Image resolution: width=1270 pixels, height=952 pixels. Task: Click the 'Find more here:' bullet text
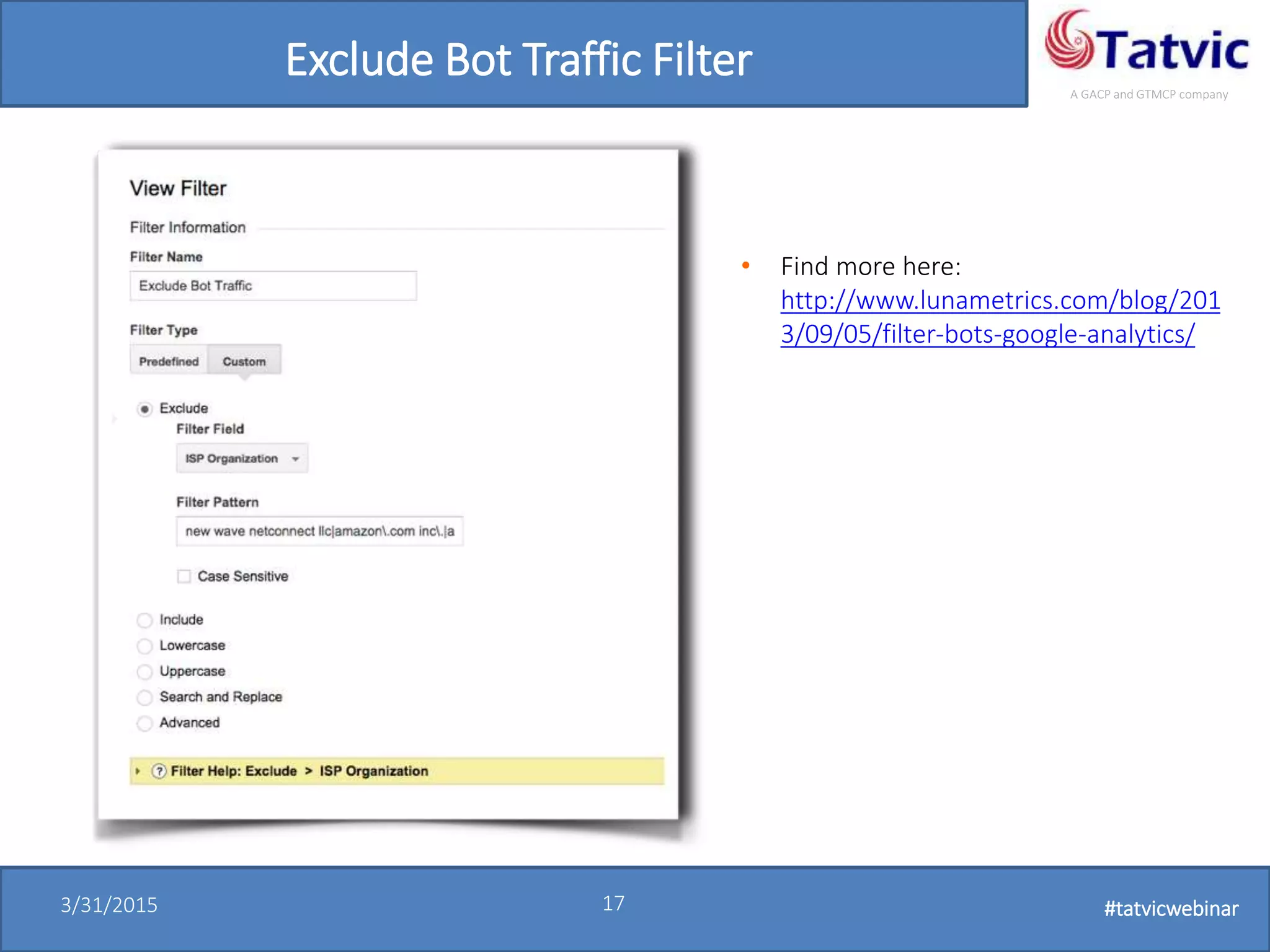[x=871, y=267]
